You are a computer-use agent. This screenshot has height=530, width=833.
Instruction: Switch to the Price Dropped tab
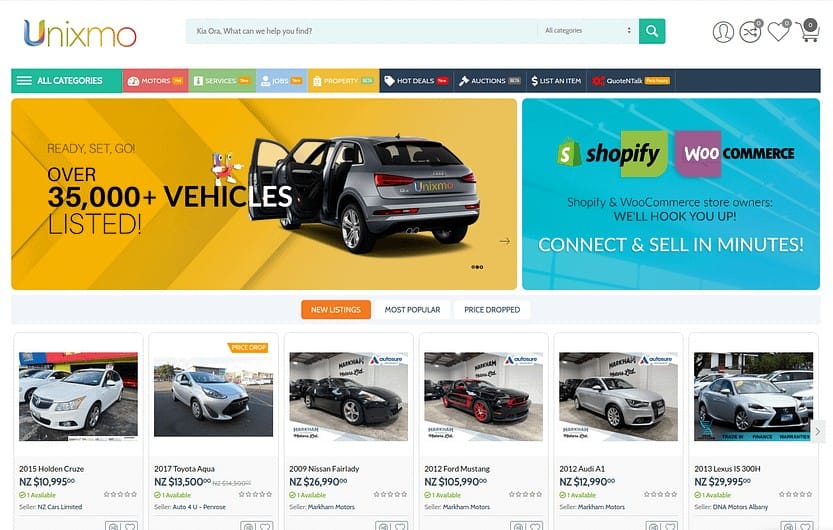(x=492, y=310)
